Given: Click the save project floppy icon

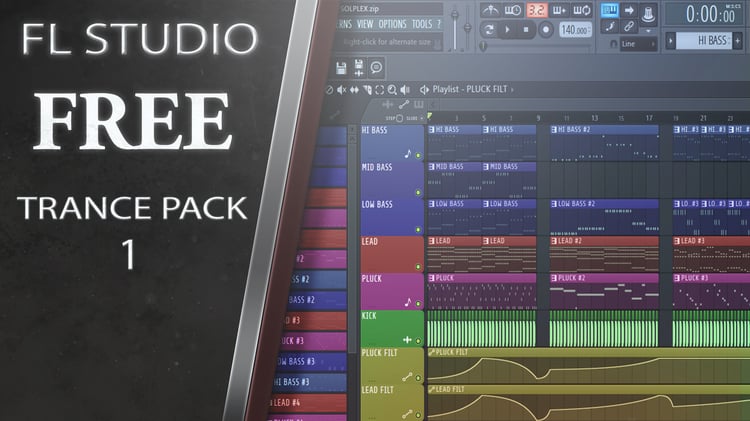Looking at the screenshot, I should point(341,68).
